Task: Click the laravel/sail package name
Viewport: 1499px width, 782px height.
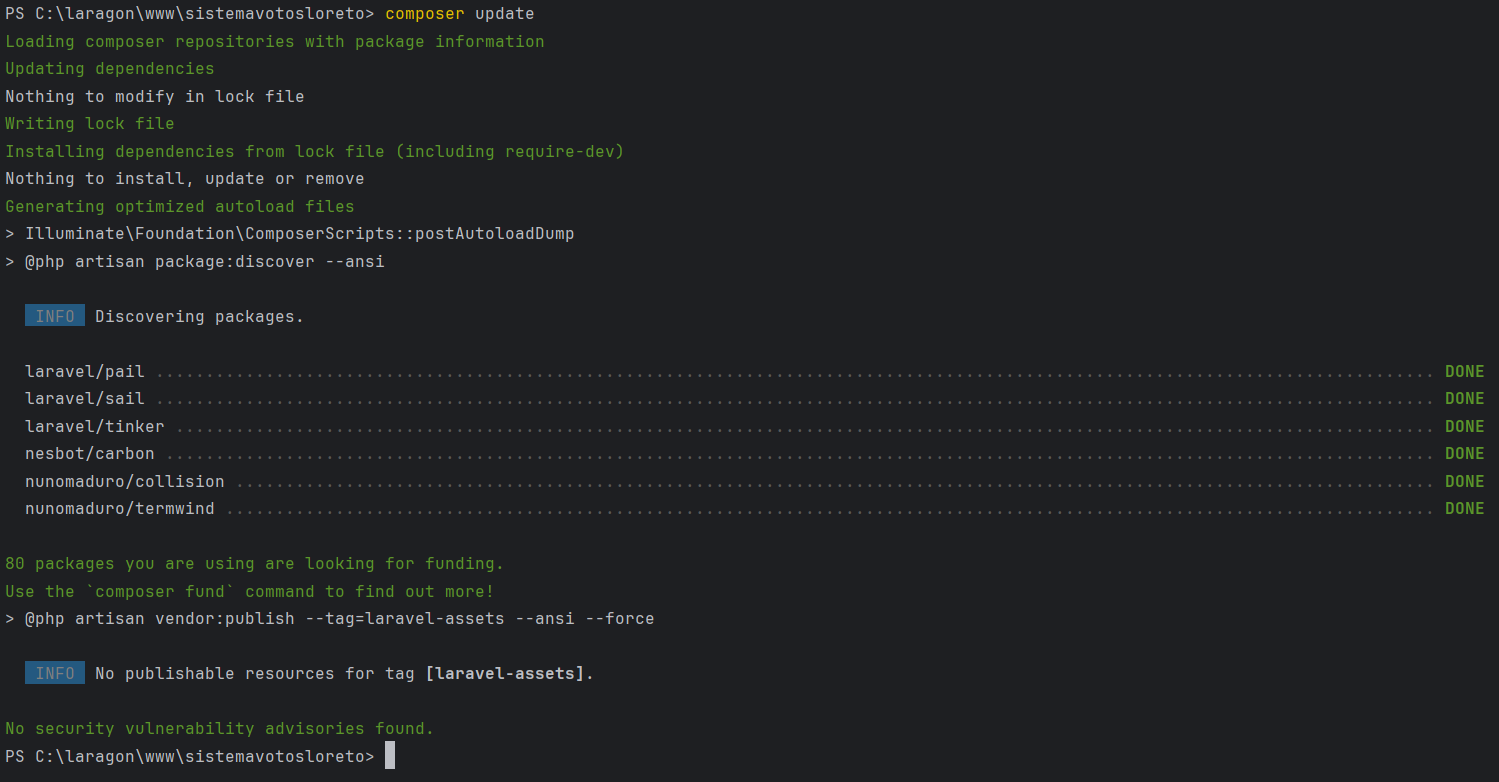Action: coord(85,398)
